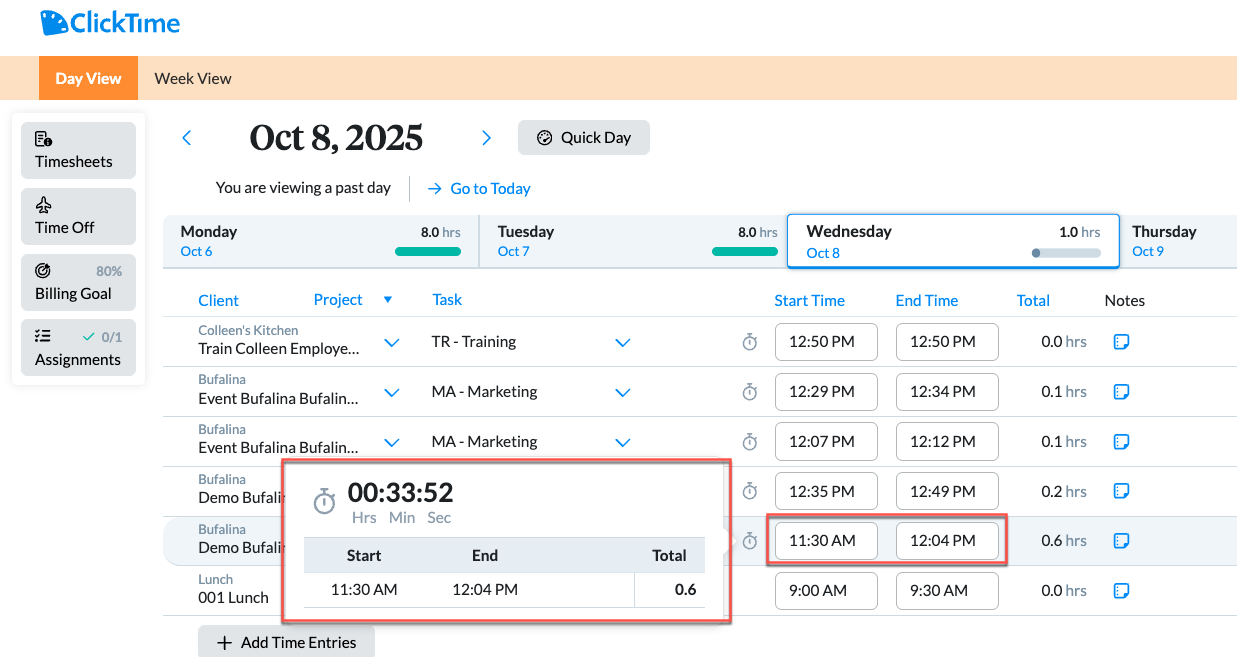Click the Quick Day button
Image resolution: width=1237 pixels, height=657 pixels.
coord(584,138)
